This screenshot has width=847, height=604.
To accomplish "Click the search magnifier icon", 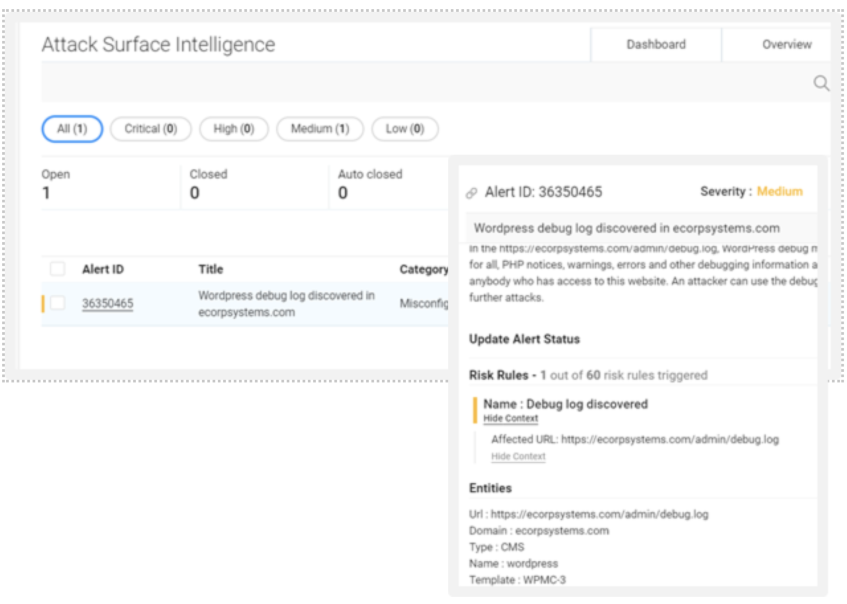I will 821,84.
